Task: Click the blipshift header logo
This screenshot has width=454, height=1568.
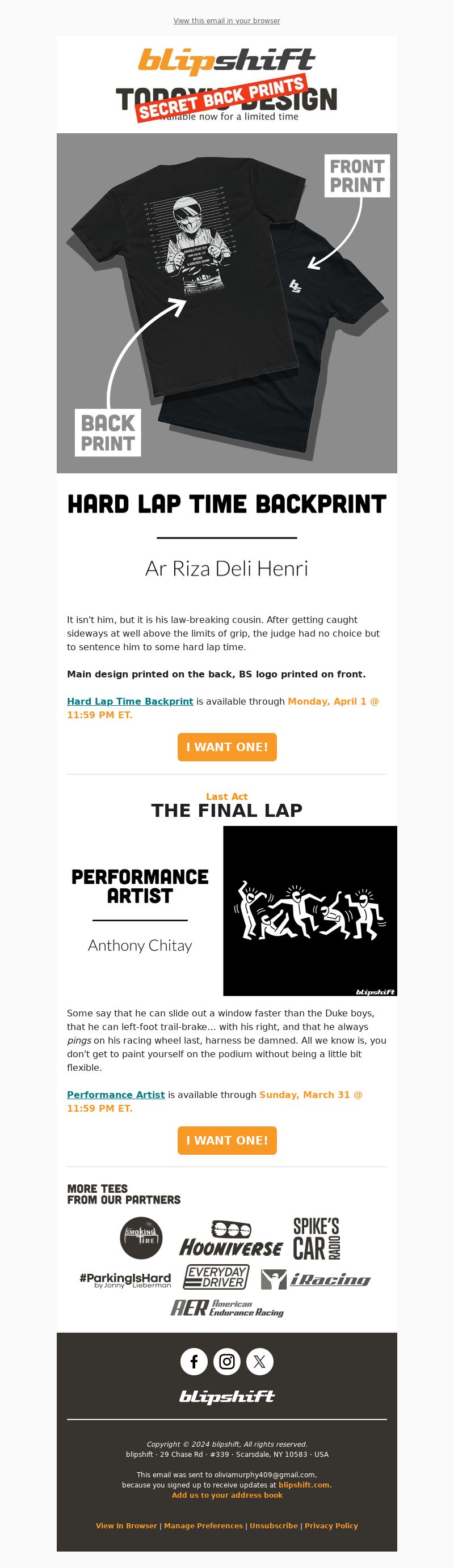Action: (226, 61)
